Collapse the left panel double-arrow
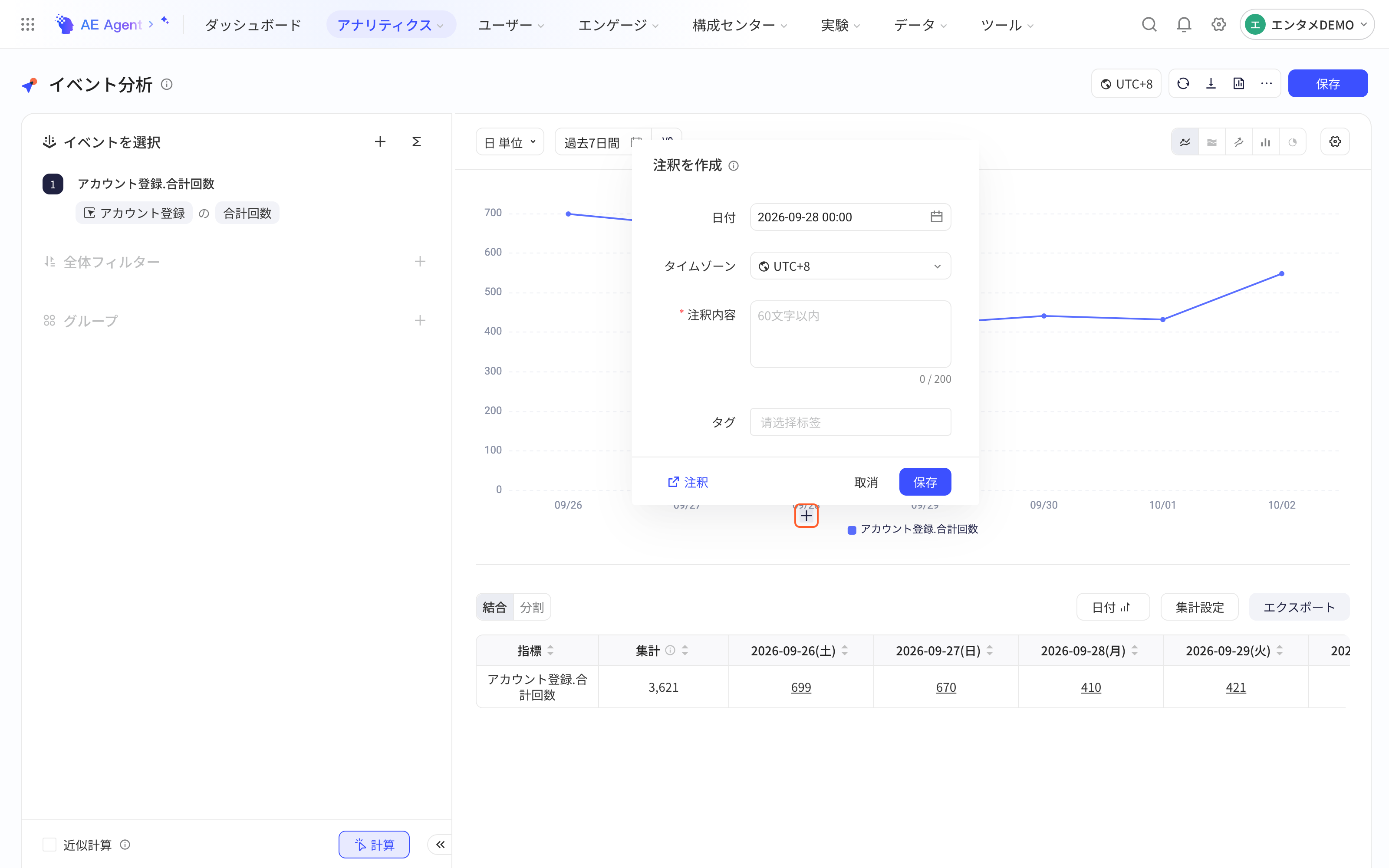This screenshot has width=1389, height=868. click(440, 845)
